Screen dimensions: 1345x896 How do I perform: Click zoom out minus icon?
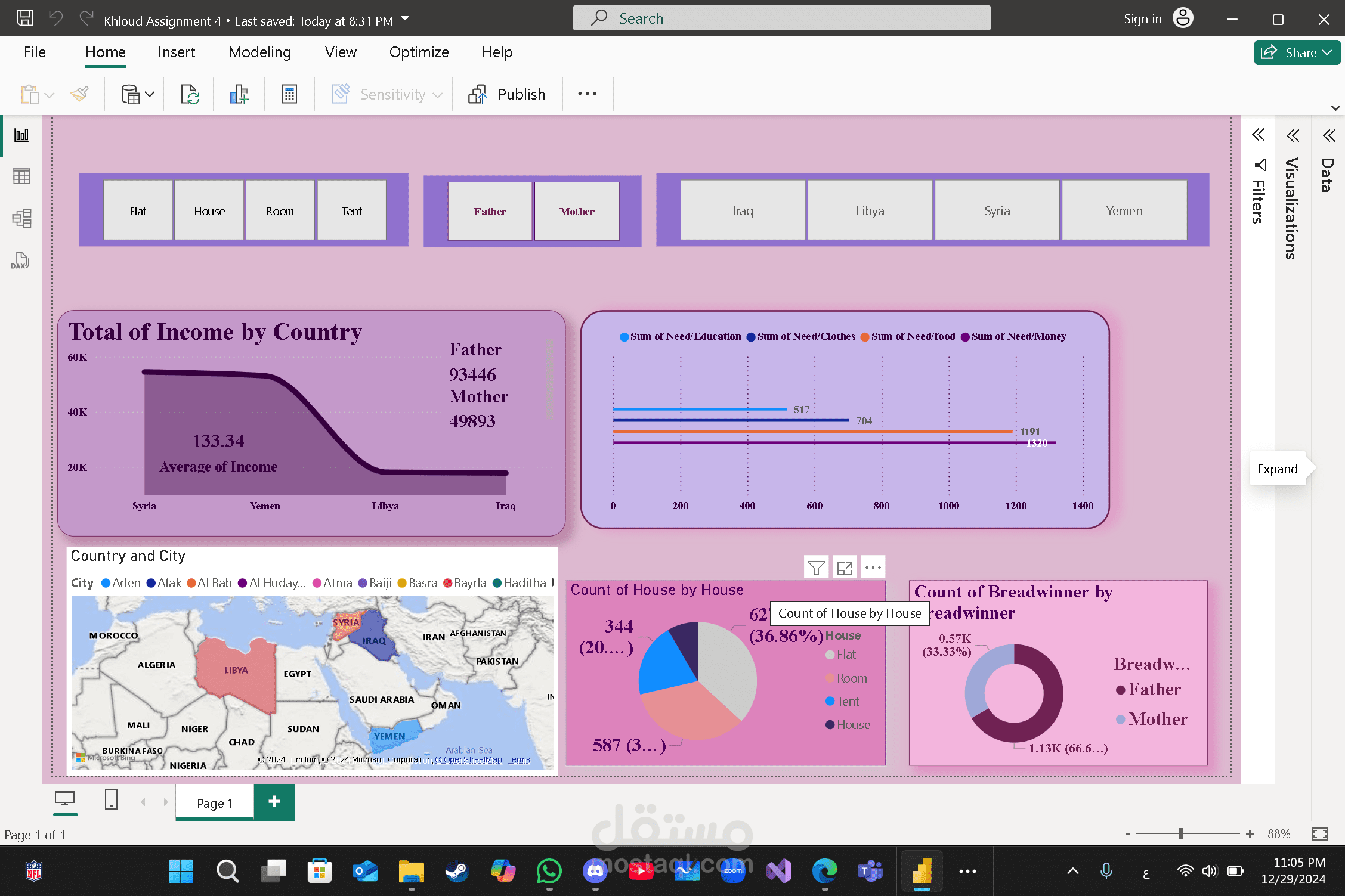(1128, 834)
